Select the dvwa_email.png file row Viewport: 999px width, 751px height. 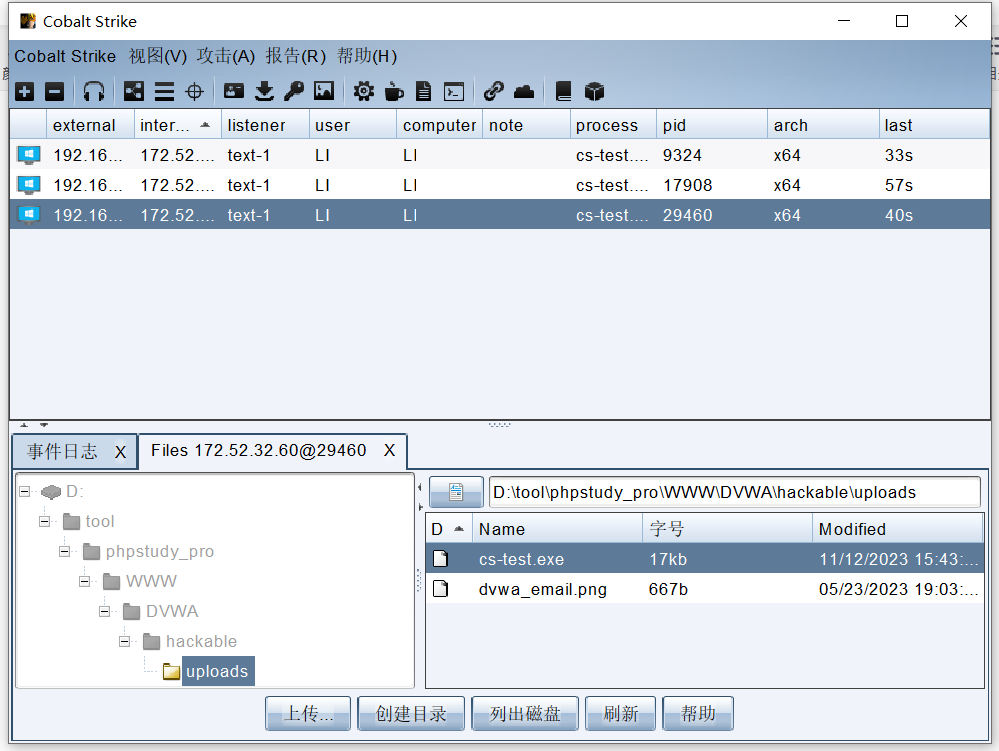pyautogui.click(x=705, y=589)
